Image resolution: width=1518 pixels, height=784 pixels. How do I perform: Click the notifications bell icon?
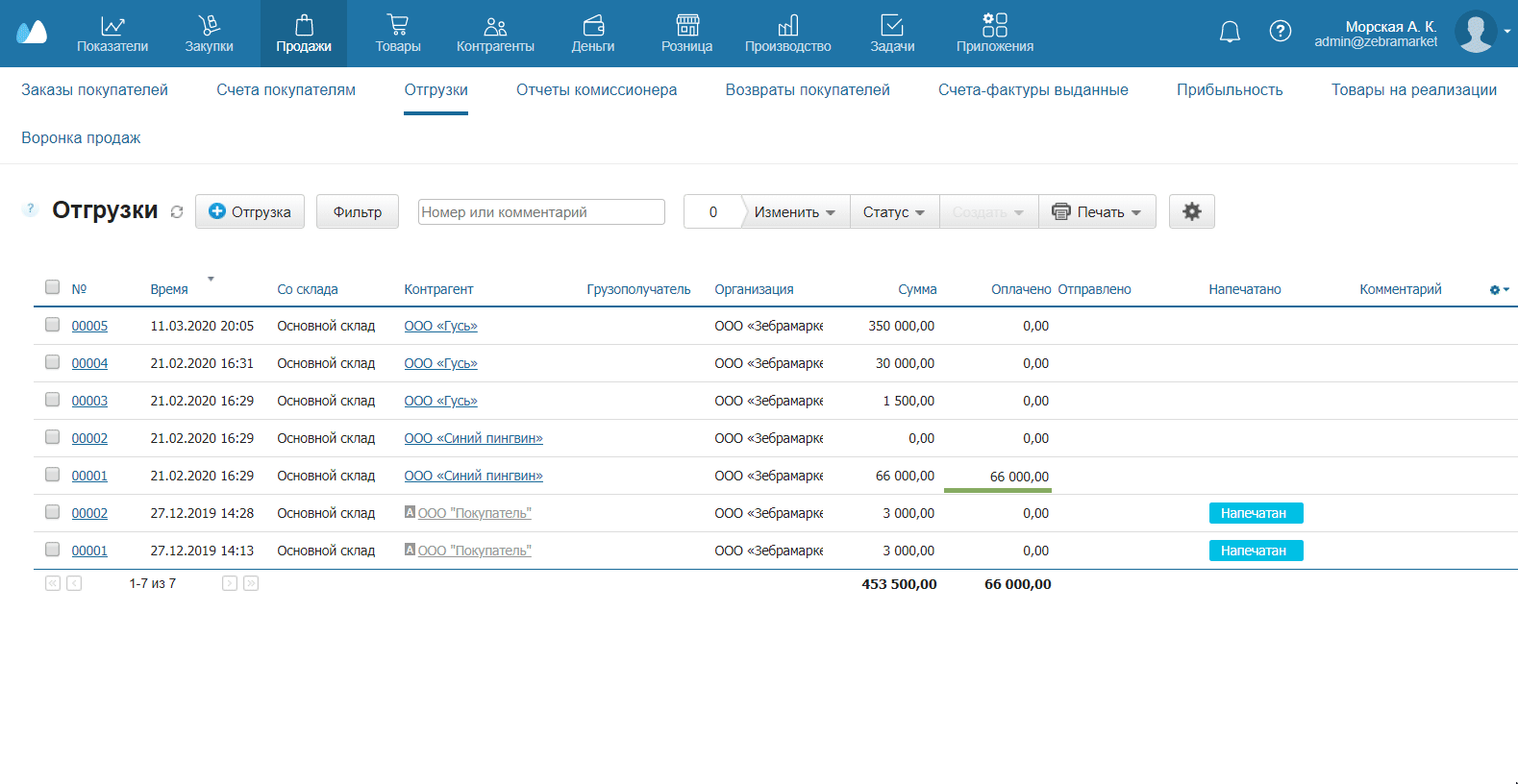pyautogui.click(x=1230, y=32)
